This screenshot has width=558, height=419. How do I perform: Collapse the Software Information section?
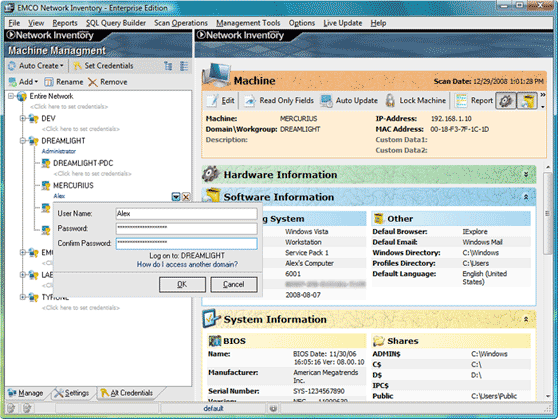[526, 197]
